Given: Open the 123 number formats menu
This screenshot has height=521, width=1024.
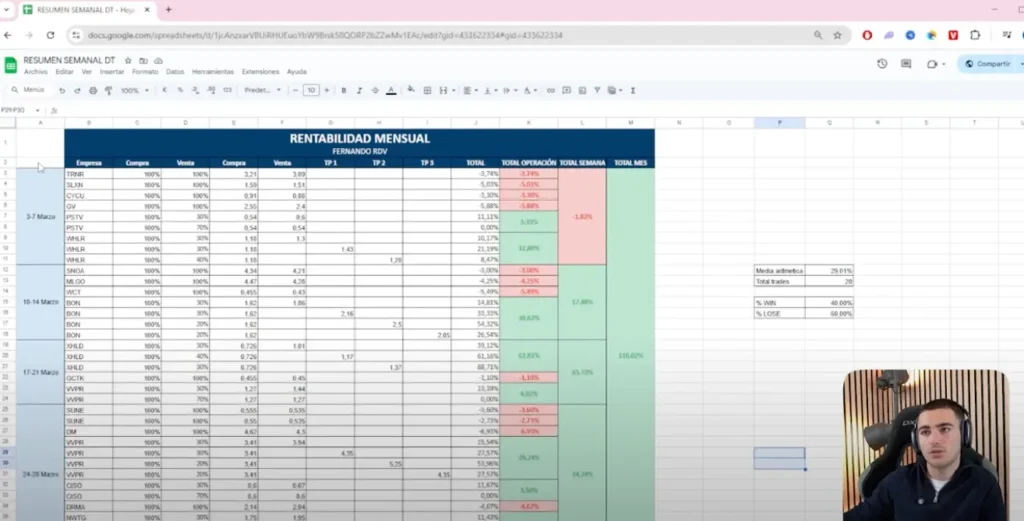Looking at the screenshot, I should tap(227, 91).
